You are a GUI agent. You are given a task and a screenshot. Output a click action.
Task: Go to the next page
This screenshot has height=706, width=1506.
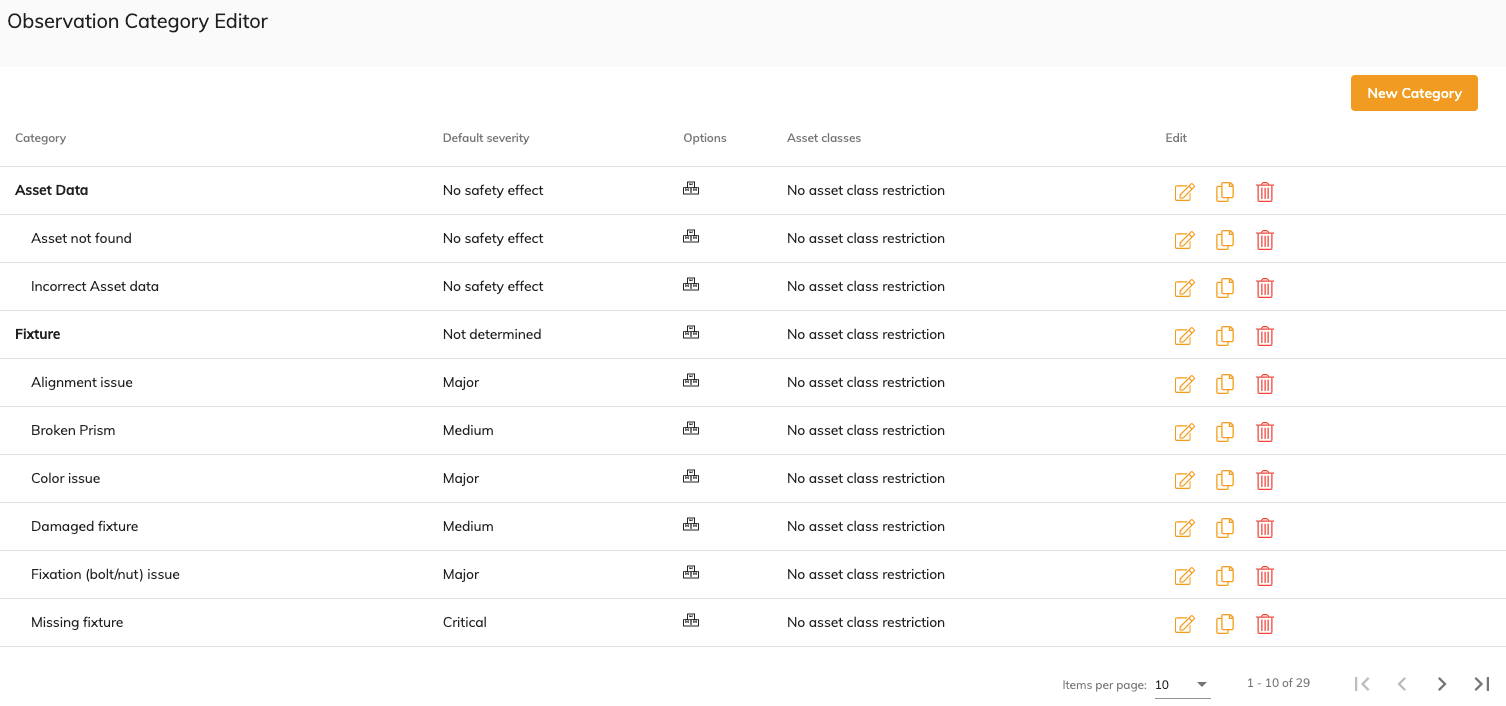click(1441, 684)
